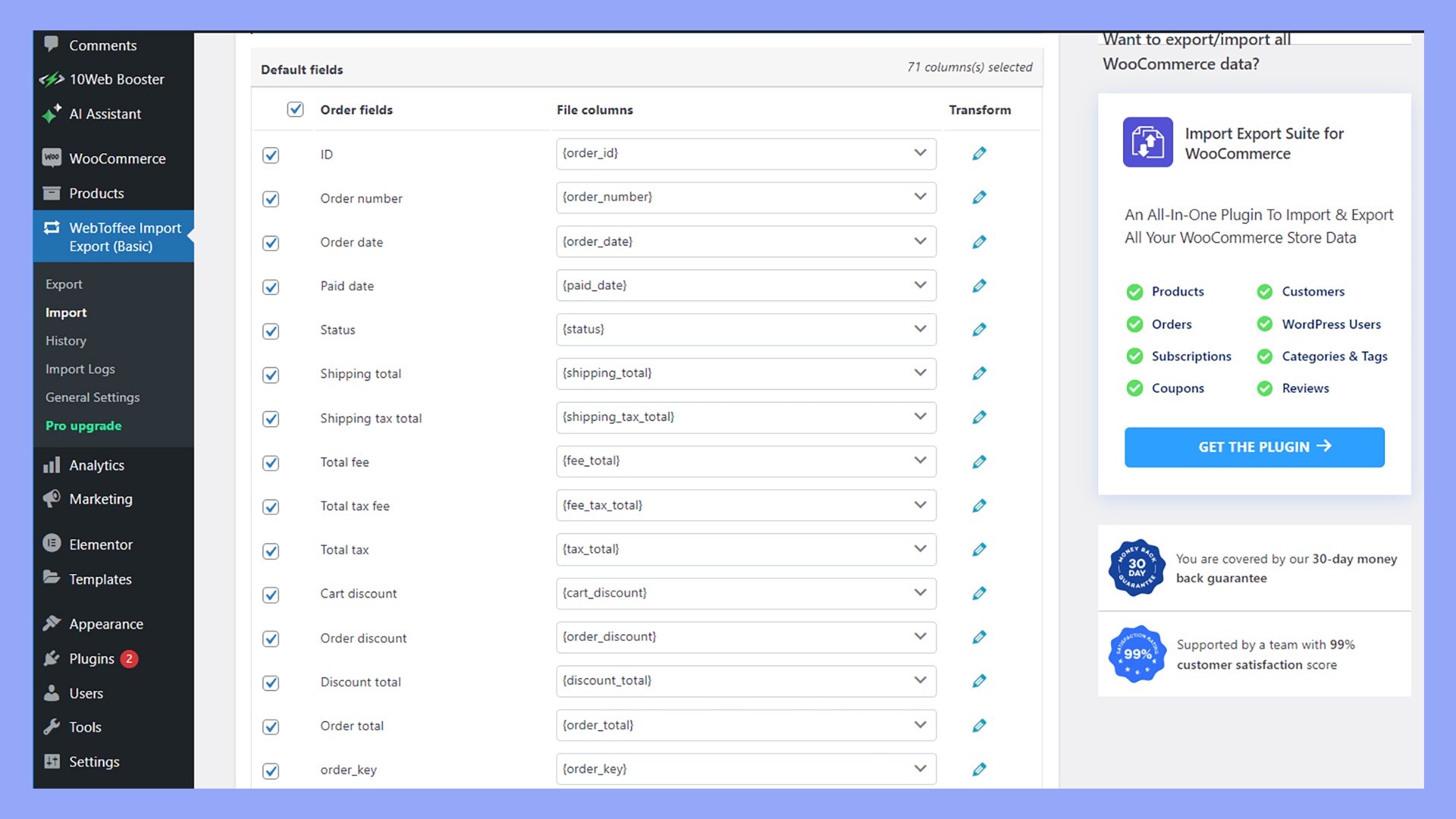1456x819 pixels.
Task: Click the 10Web Booster sidebar icon
Action: click(x=52, y=79)
